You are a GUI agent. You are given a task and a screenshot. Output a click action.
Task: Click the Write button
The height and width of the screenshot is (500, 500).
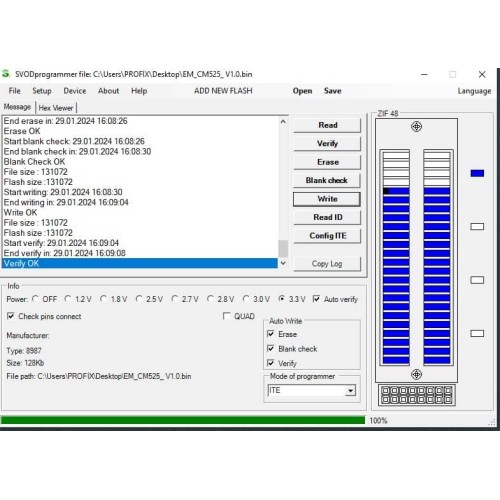coord(327,199)
